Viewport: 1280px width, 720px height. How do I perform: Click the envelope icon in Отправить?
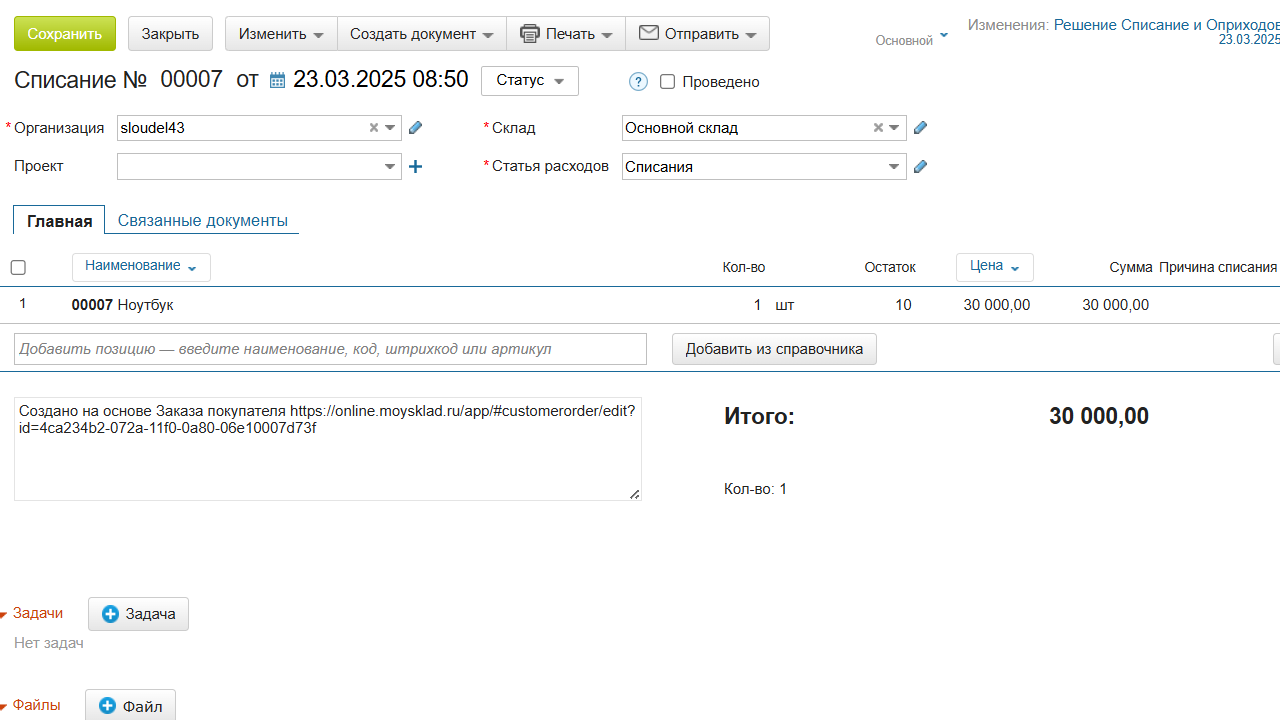pyautogui.click(x=649, y=33)
